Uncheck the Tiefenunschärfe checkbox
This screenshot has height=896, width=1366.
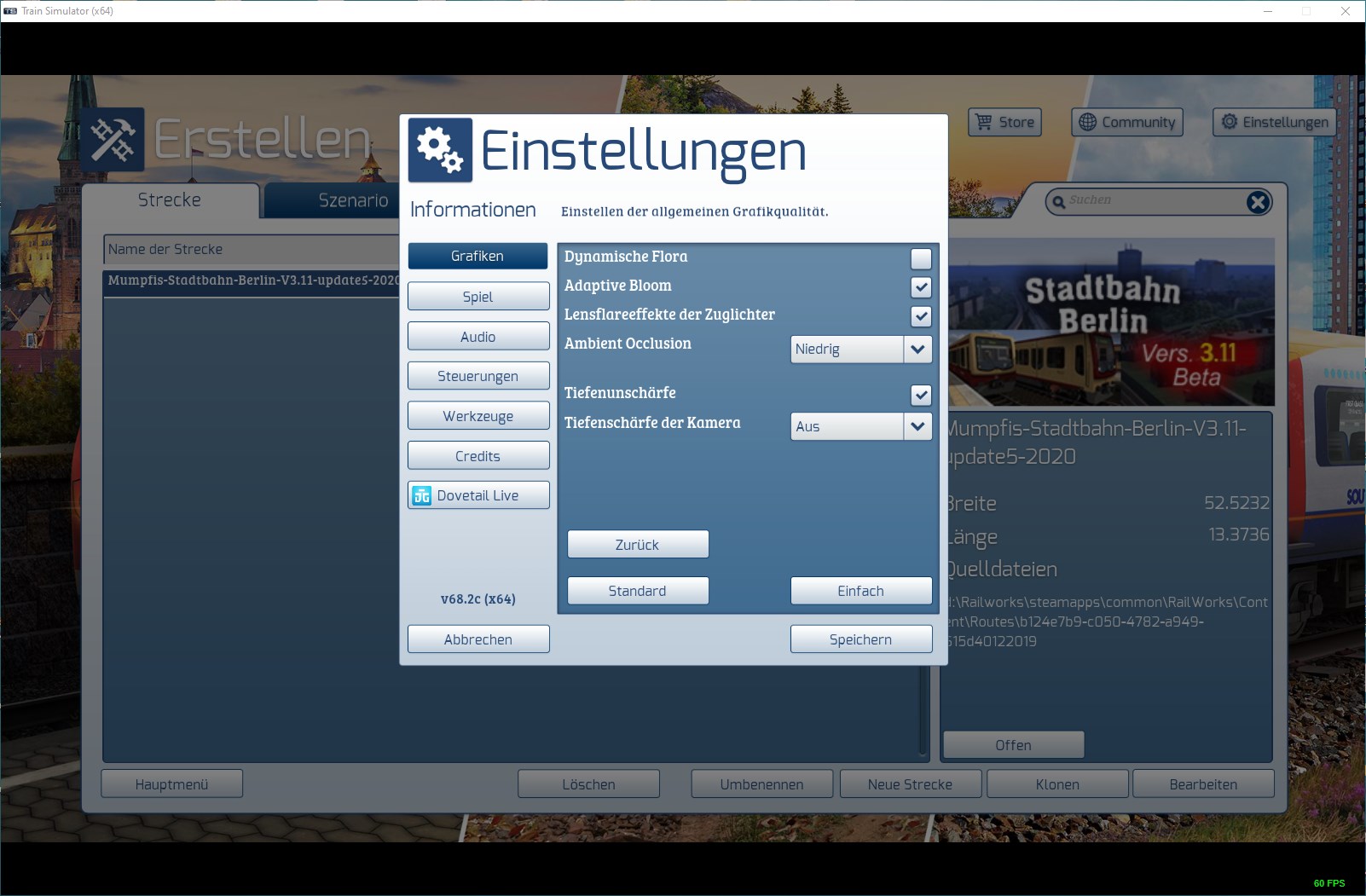[x=921, y=395]
